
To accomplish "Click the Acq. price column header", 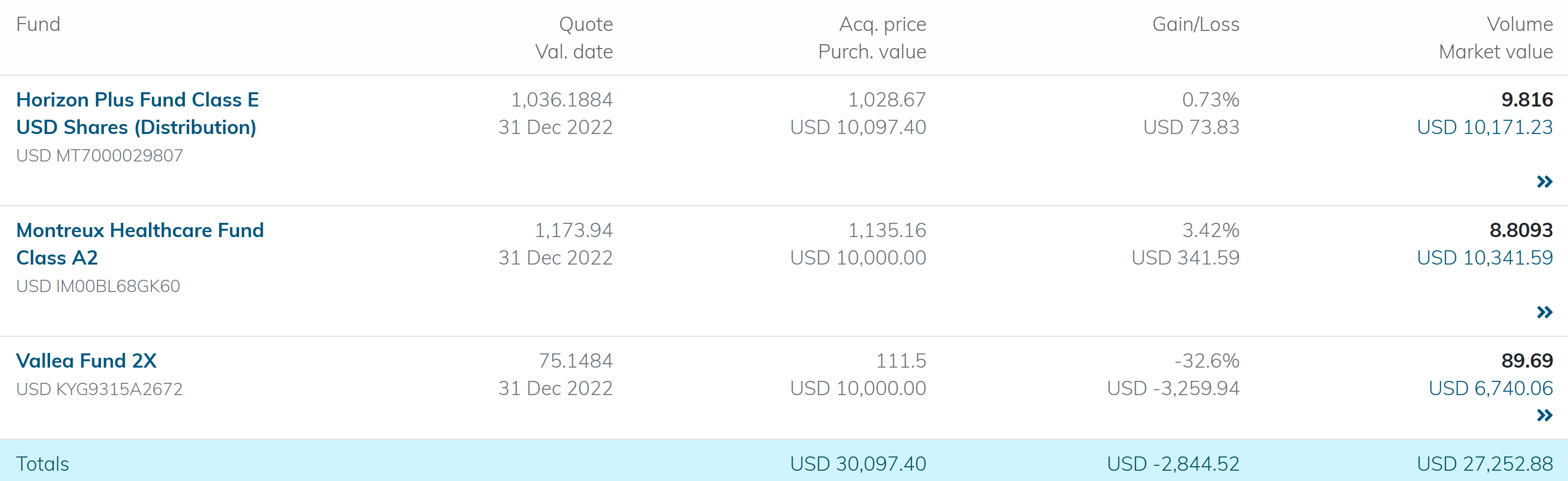I will coord(882,25).
